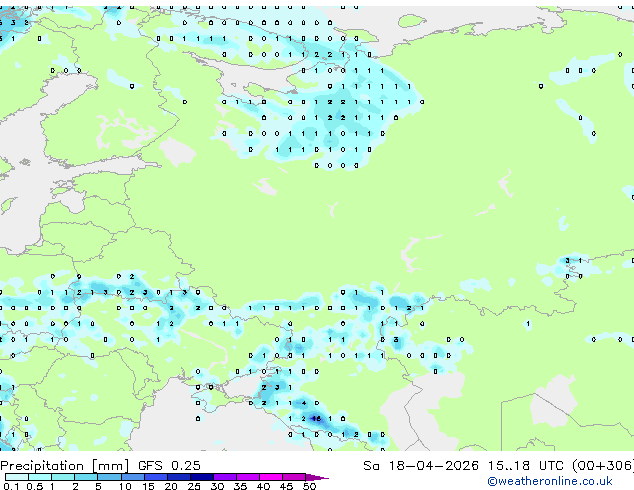Pick the 35–40 mm legend swatch

(248, 477)
